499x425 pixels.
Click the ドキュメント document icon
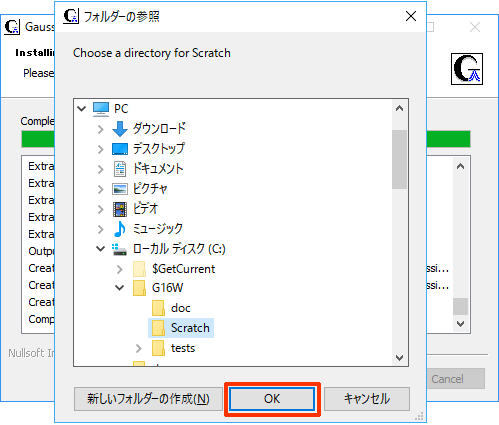pyautogui.click(x=120, y=169)
